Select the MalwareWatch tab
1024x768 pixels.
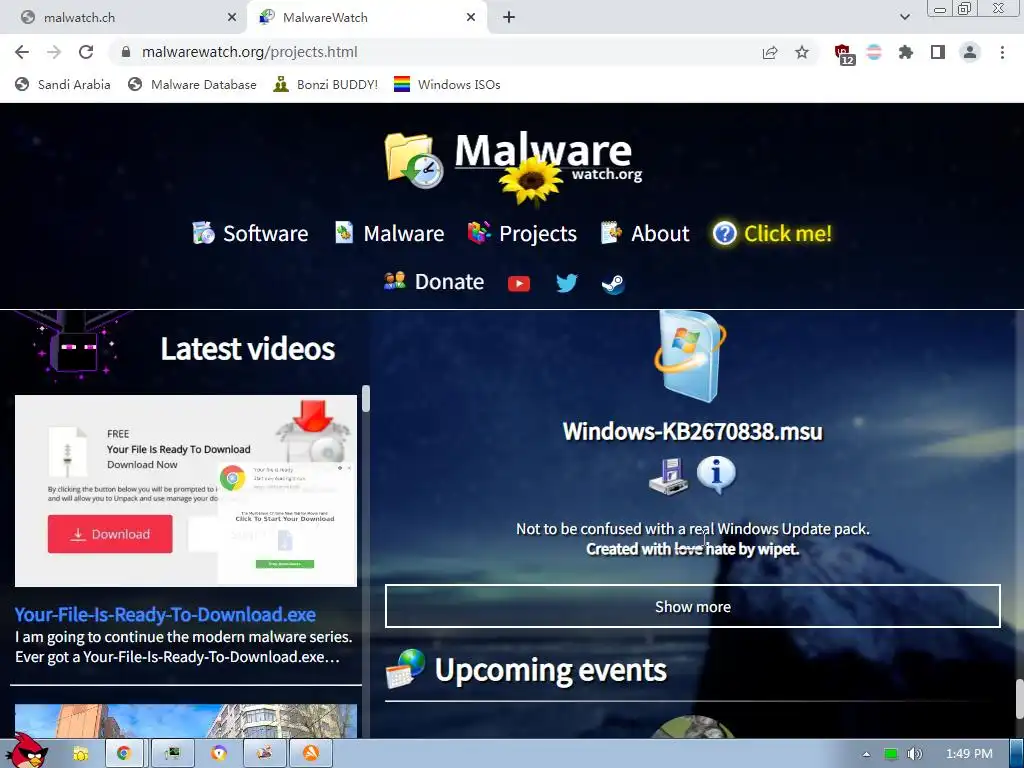click(x=366, y=18)
